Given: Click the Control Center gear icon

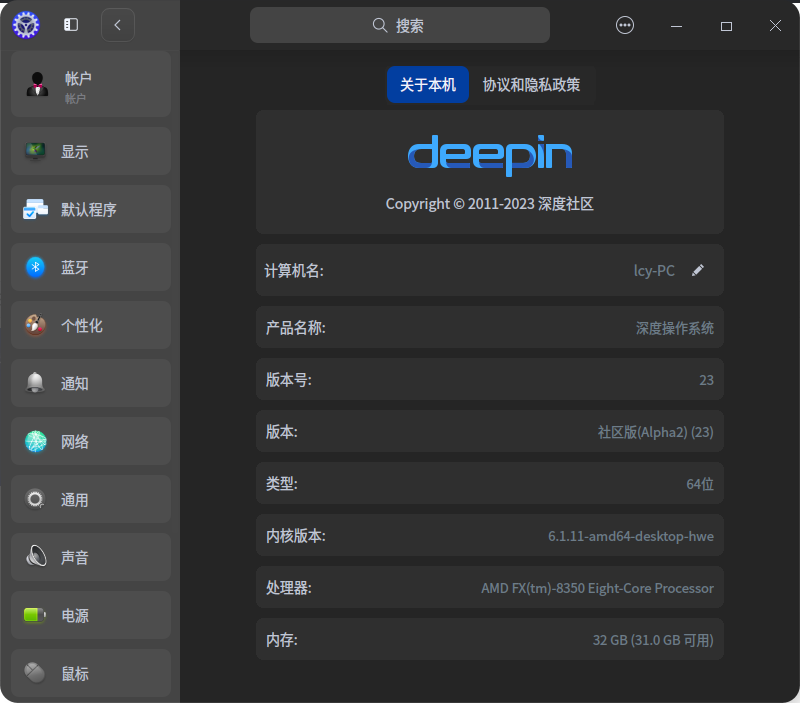Looking at the screenshot, I should click(x=26, y=24).
